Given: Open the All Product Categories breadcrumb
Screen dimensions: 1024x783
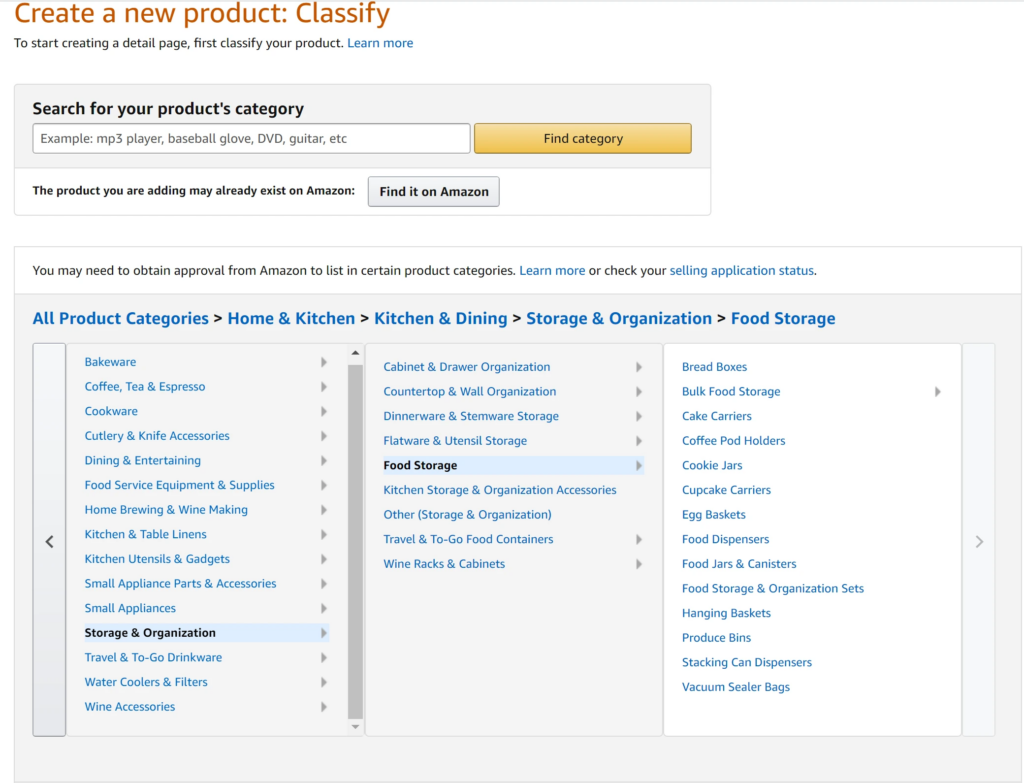Looking at the screenshot, I should 120,318.
